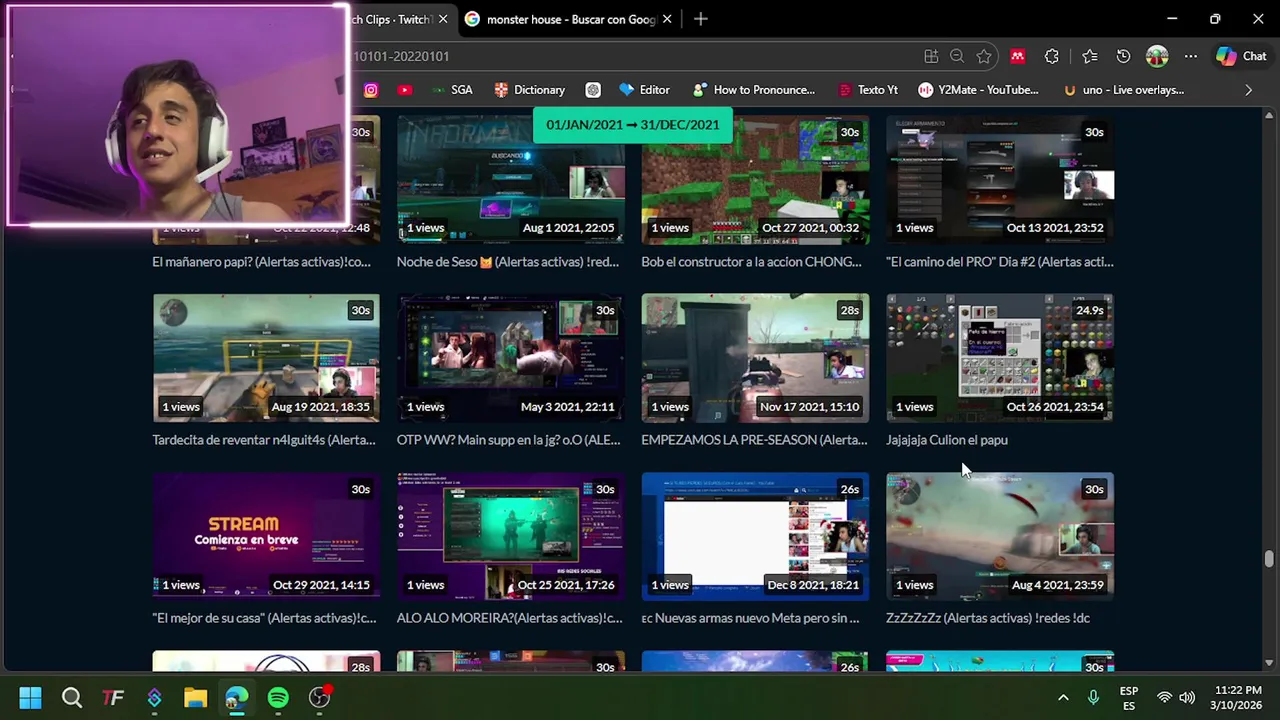Open the favorites list icon
Screen dimensions: 1280x720
(x=1090, y=57)
